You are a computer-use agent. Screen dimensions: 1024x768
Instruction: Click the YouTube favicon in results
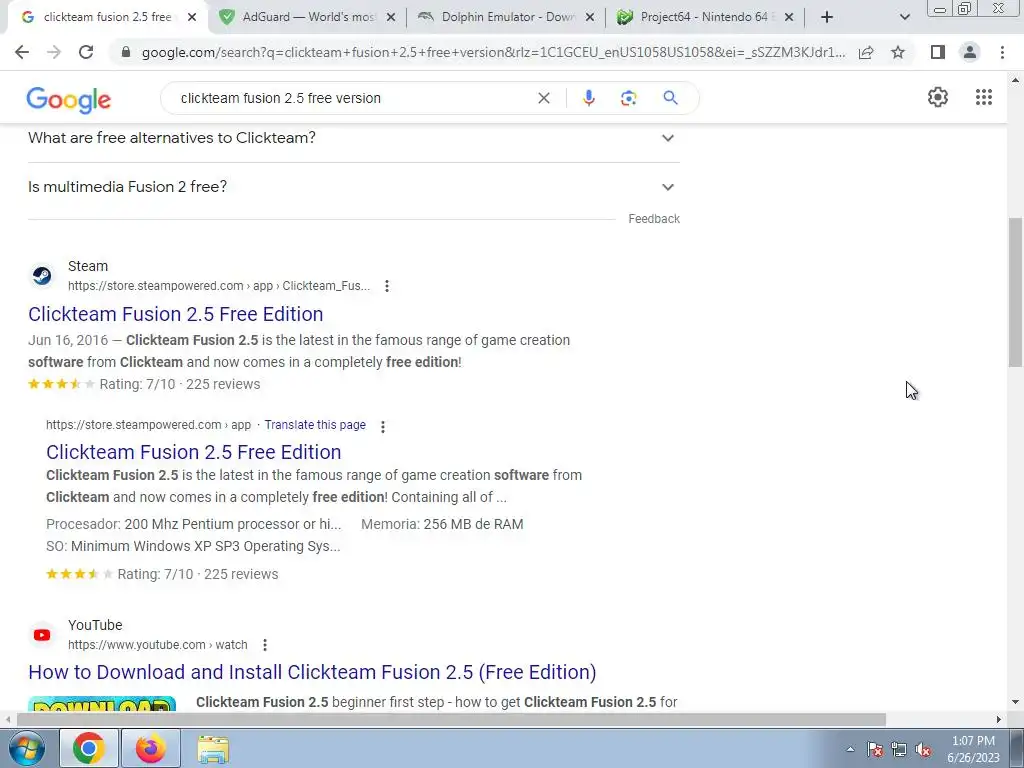tap(42, 635)
